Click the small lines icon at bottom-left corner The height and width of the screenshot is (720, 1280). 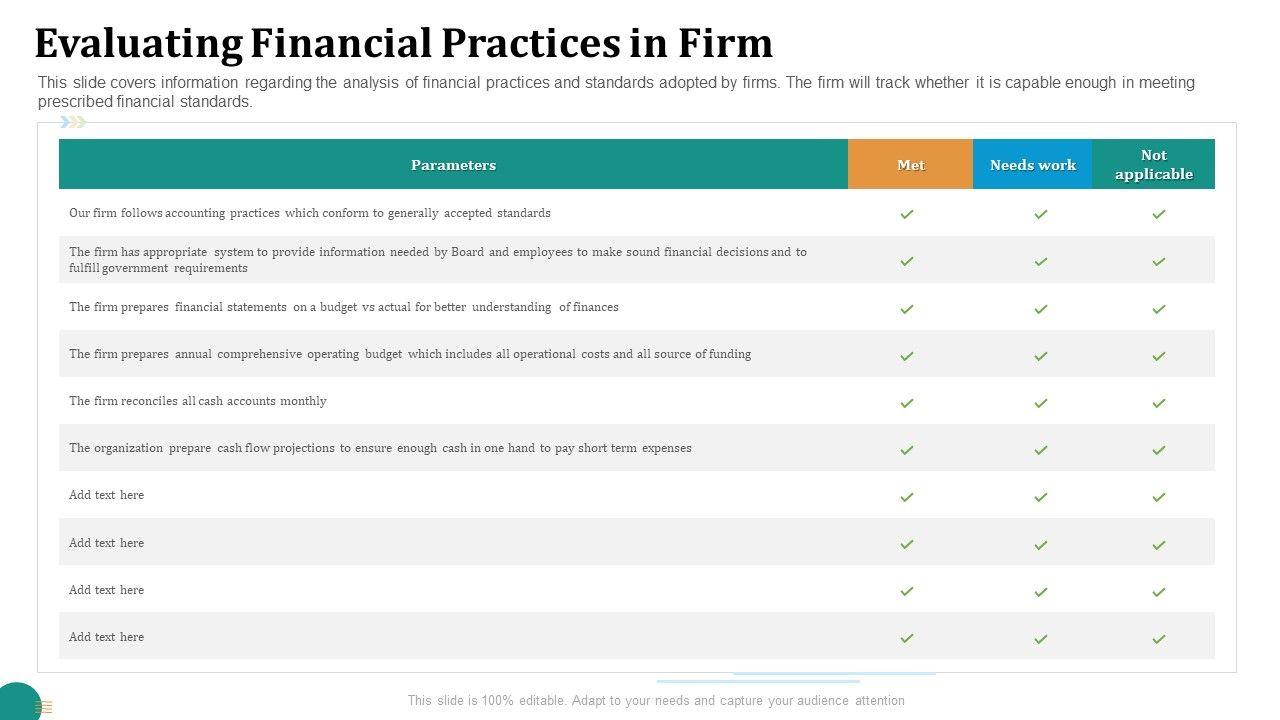pyautogui.click(x=44, y=707)
